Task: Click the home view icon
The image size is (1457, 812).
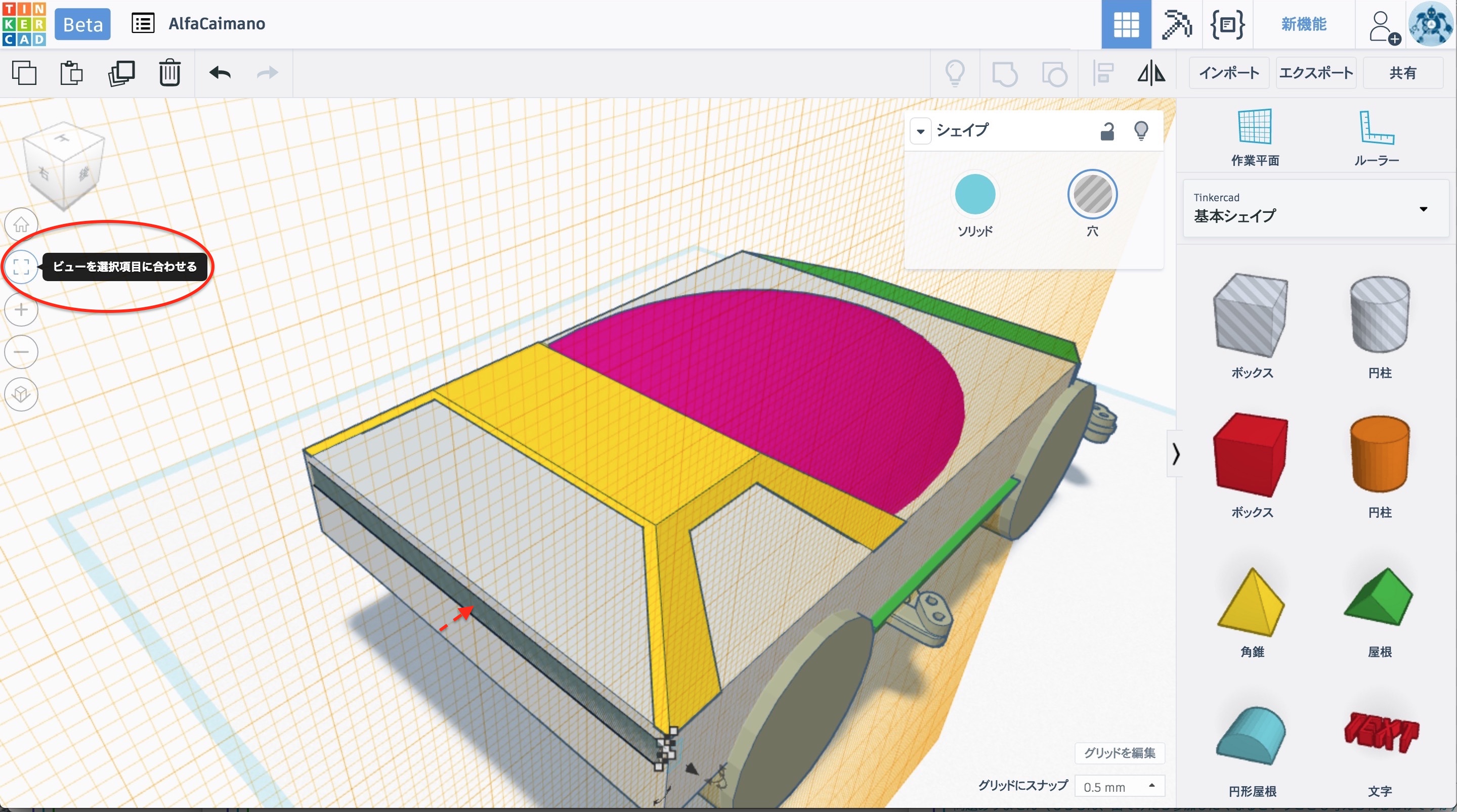Action: click(x=21, y=224)
